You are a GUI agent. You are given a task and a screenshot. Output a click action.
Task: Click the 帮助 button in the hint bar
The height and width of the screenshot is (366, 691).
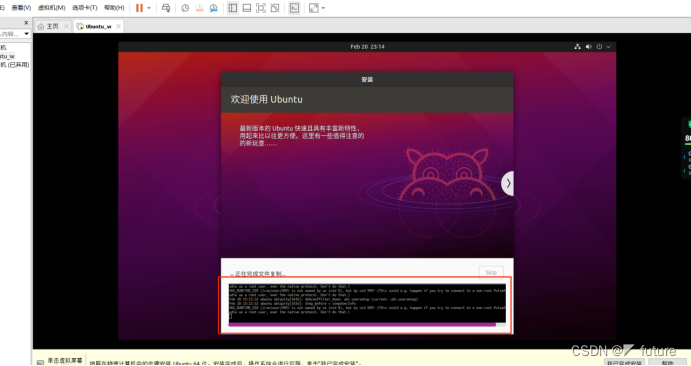[667, 363]
